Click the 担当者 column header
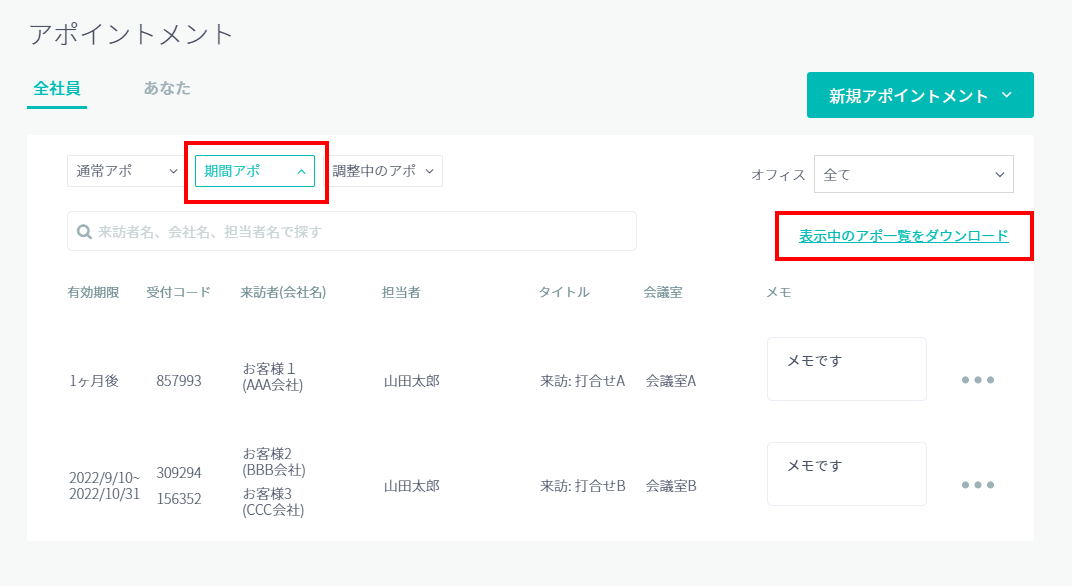Screen dimensions: 1072x586 pos(401,293)
